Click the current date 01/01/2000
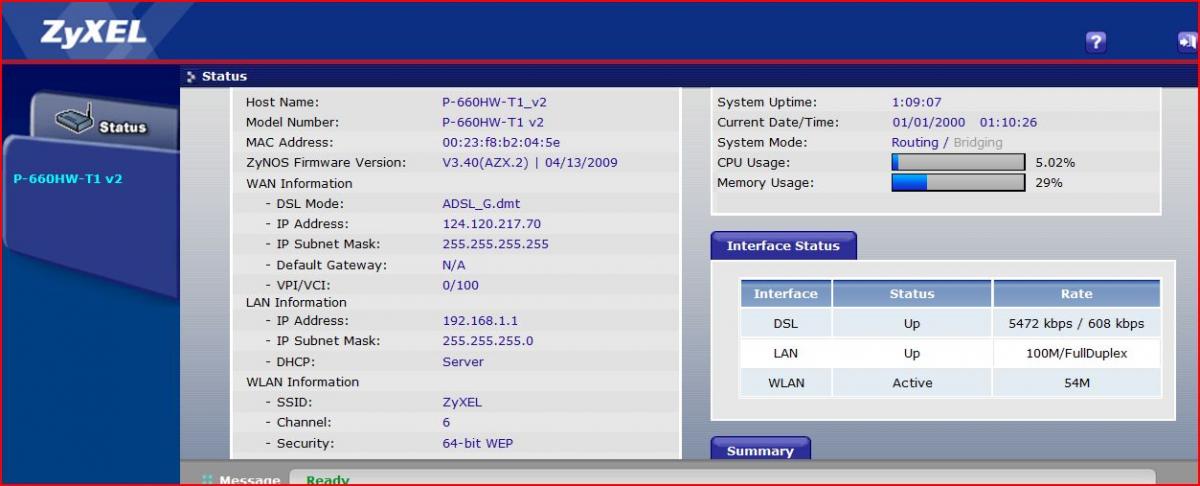Viewport: 1200px width, 486px height. [929, 122]
